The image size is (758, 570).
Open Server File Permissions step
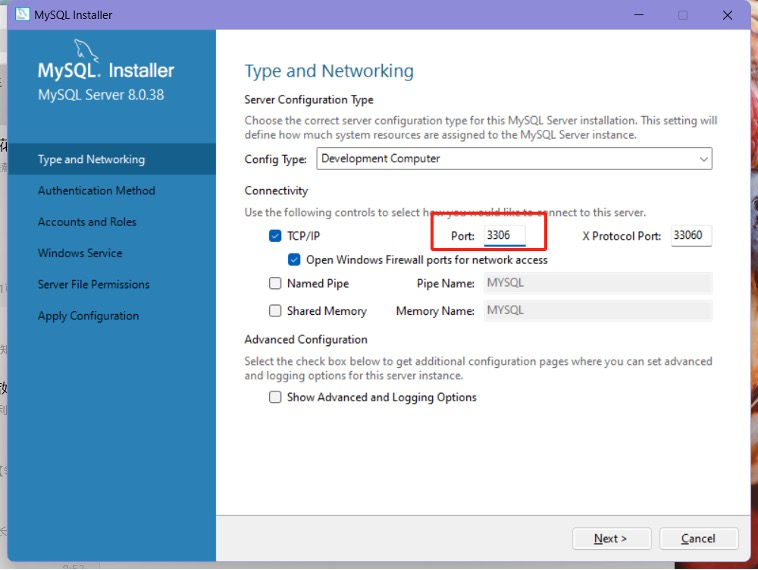click(x=93, y=285)
